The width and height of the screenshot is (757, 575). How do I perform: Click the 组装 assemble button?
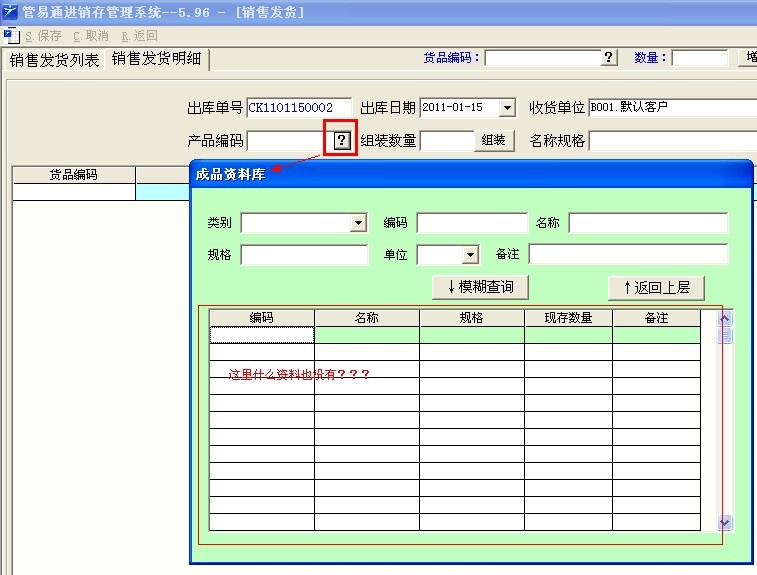click(x=494, y=140)
